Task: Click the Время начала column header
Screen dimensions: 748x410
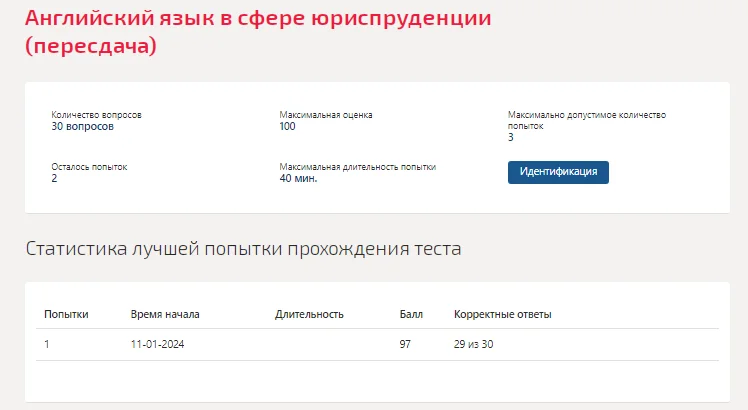Action: coord(165,315)
